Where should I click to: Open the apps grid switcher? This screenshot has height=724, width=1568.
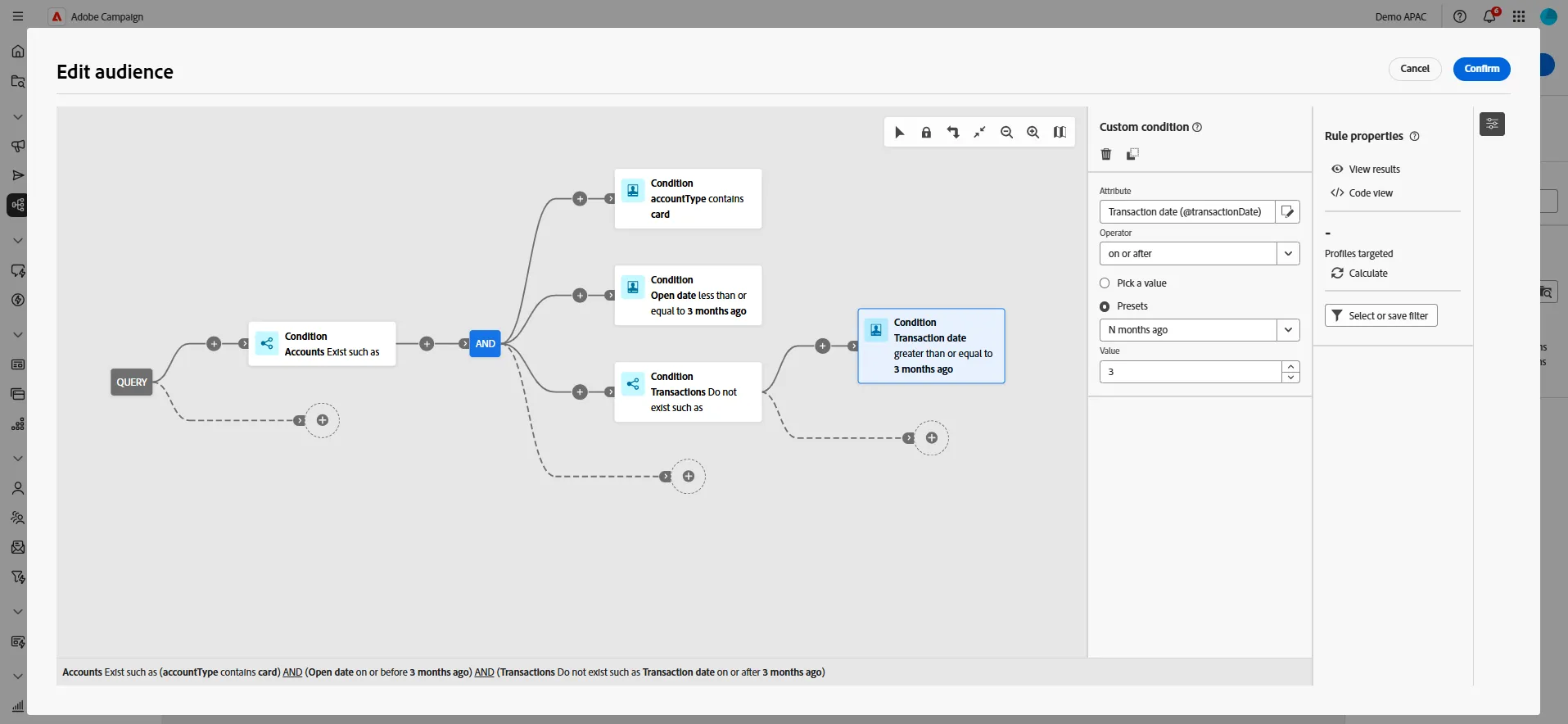coord(1519,16)
